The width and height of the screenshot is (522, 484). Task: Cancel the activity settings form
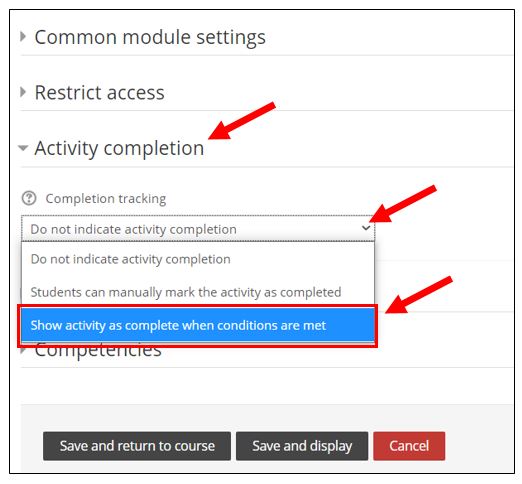(409, 446)
